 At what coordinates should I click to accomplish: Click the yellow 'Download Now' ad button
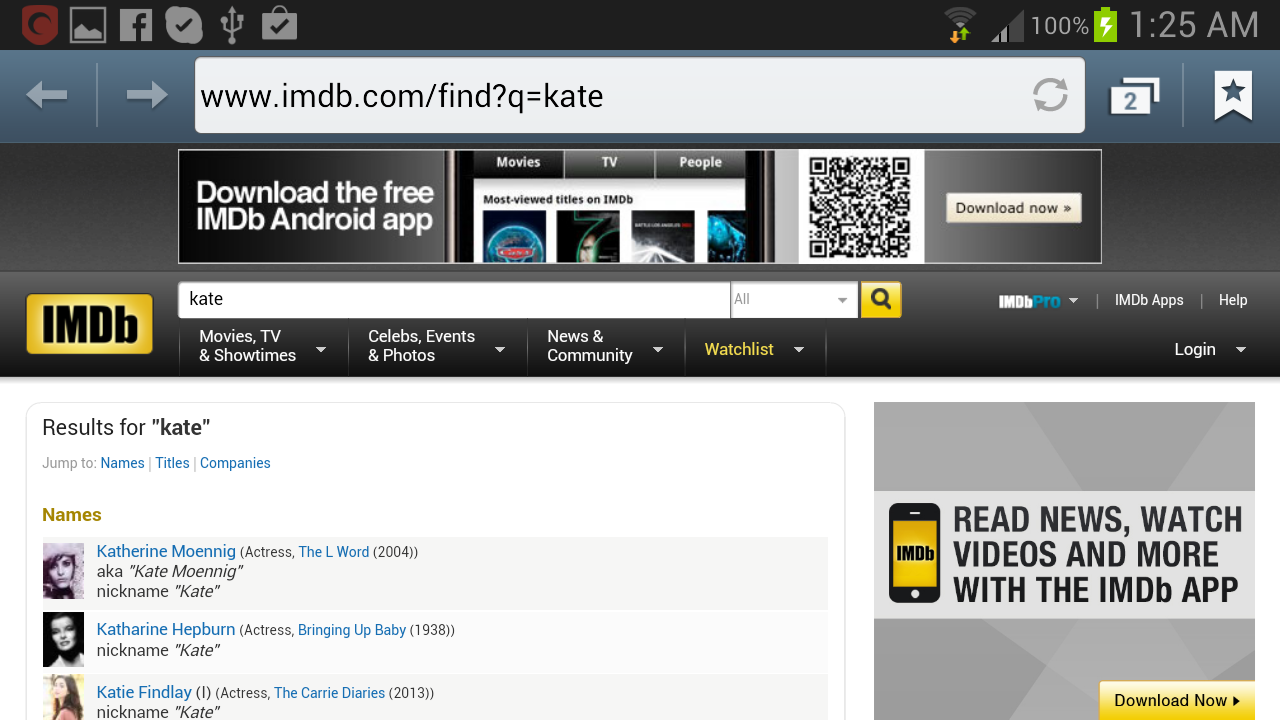tap(1177, 700)
